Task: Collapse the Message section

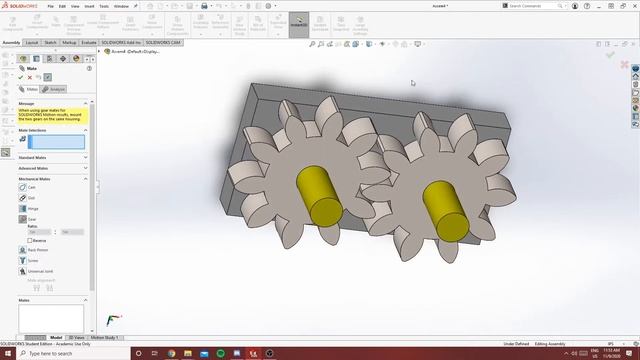Action: click(x=86, y=103)
